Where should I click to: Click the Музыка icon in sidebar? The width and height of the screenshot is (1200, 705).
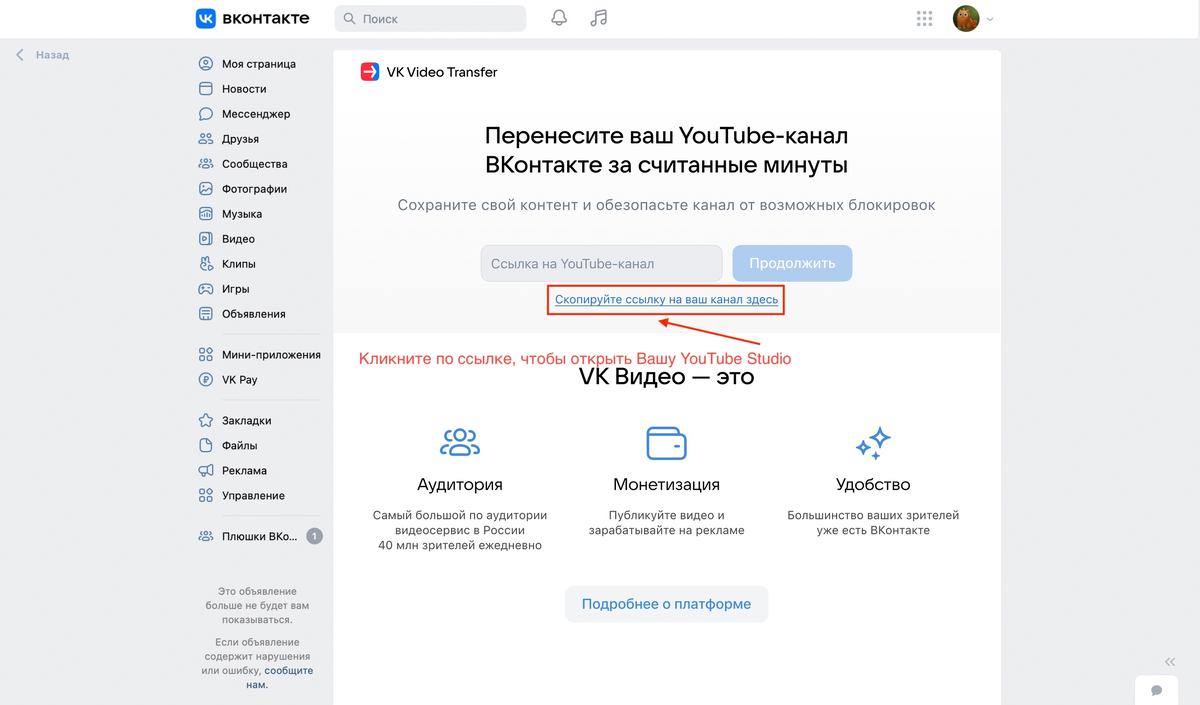pyautogui.click(x=206, y=214)
